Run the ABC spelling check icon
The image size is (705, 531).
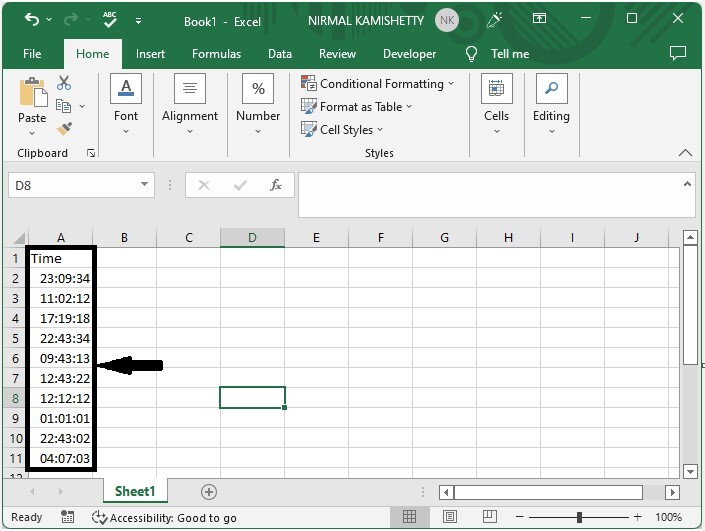[x=109, y=20]
